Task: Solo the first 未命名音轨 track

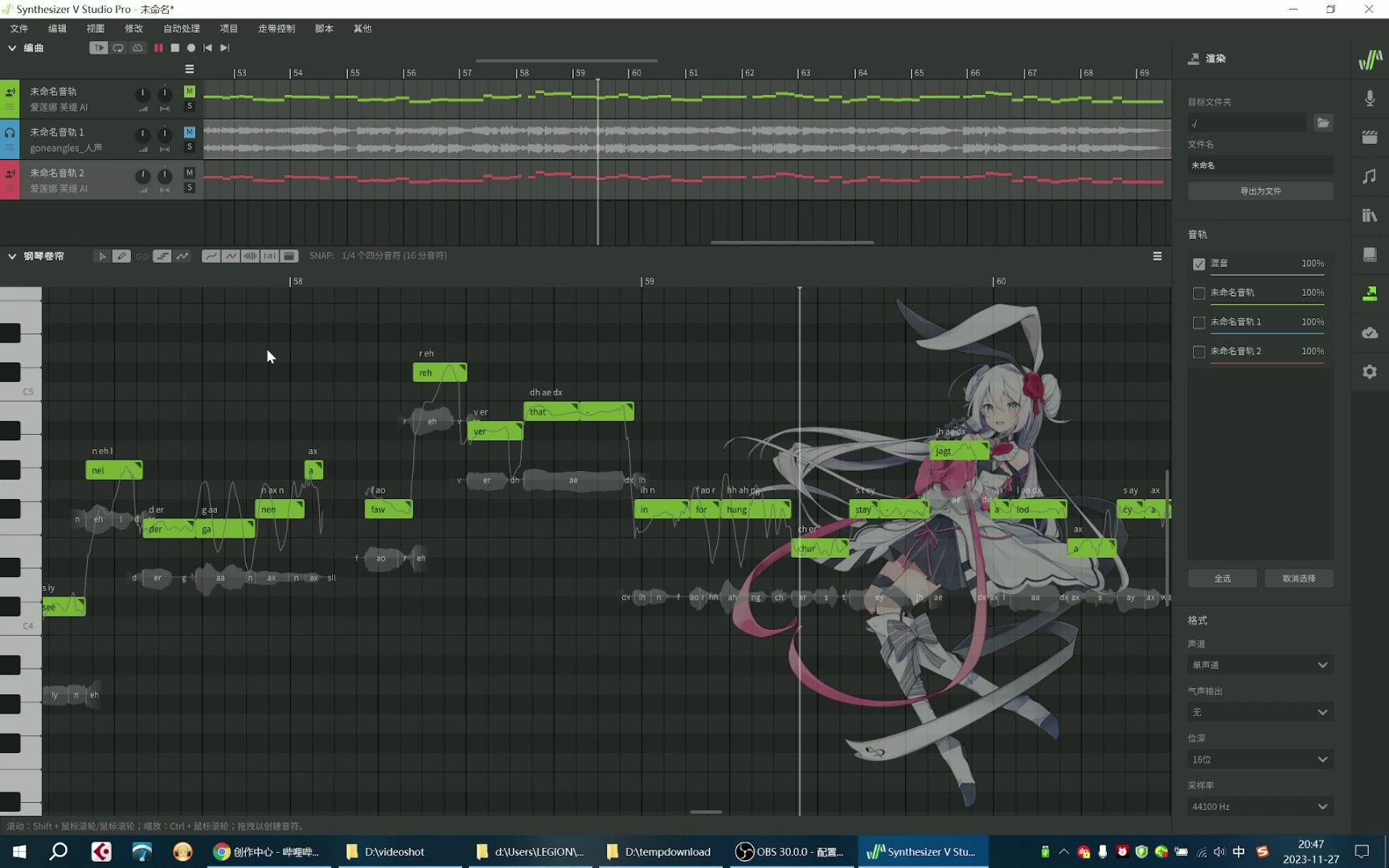Action: click(190, 106)
